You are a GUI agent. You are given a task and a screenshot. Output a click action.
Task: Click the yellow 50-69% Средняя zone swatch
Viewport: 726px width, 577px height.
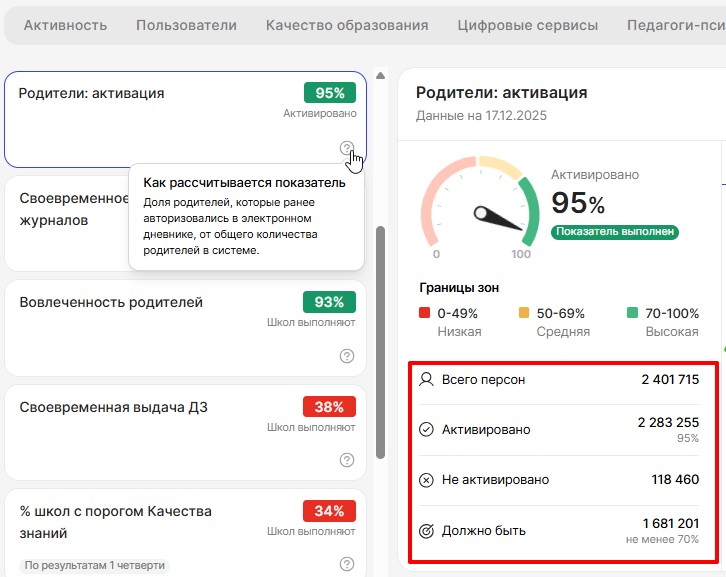(x=524, y=313)
